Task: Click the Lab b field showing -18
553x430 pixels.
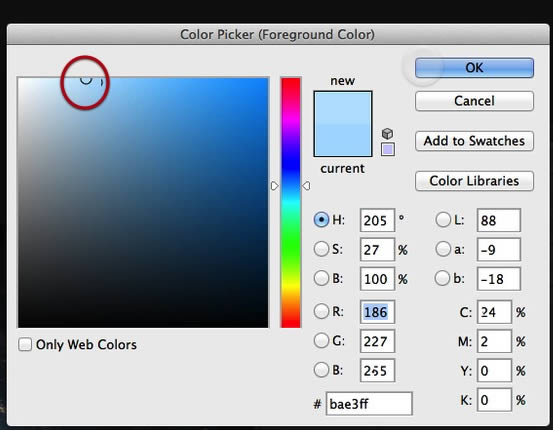Action: [499, 279]
